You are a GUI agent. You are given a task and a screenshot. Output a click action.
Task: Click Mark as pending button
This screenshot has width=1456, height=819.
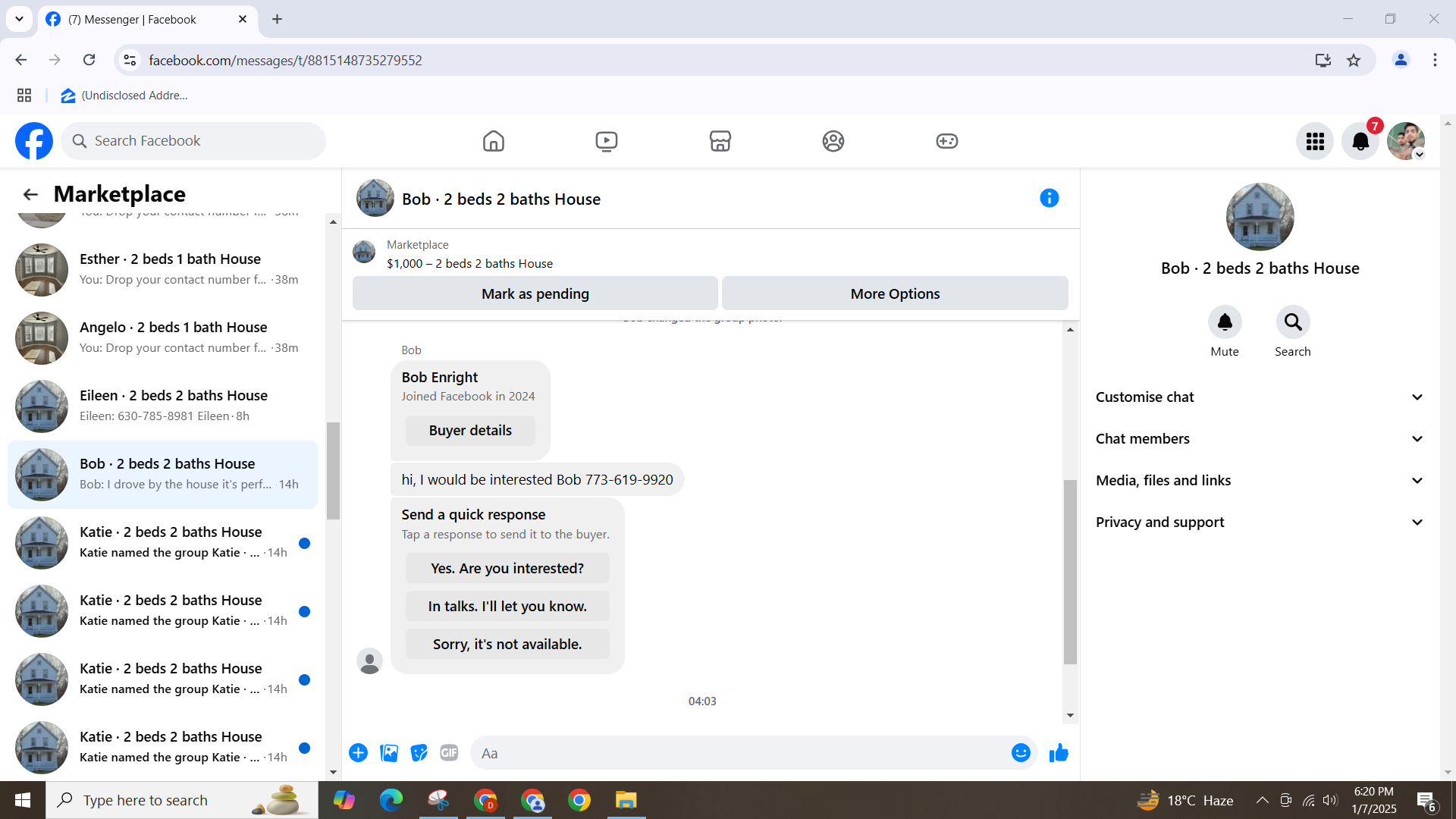coord(535,293)
